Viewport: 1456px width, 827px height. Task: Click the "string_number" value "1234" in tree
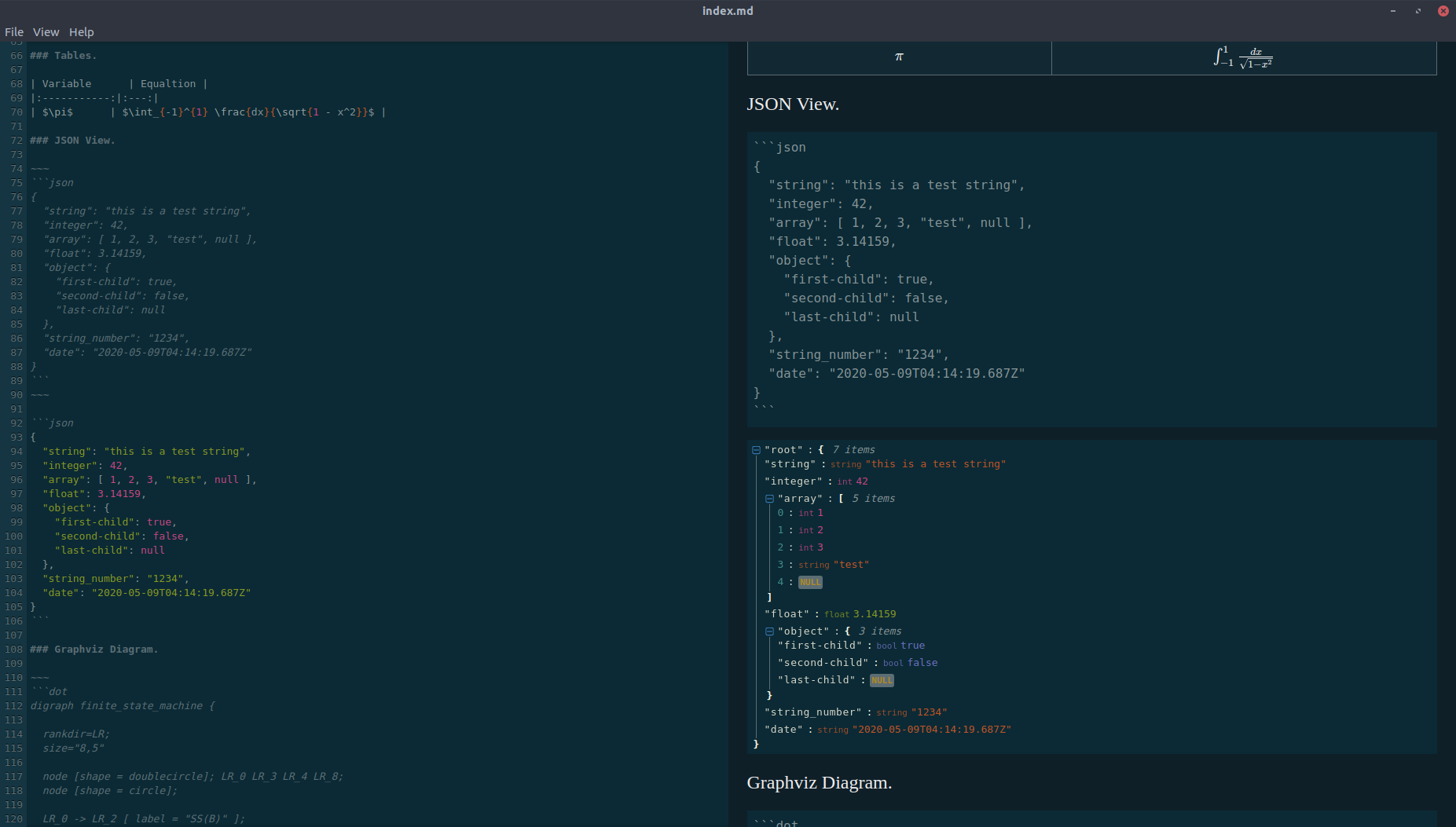929,712
